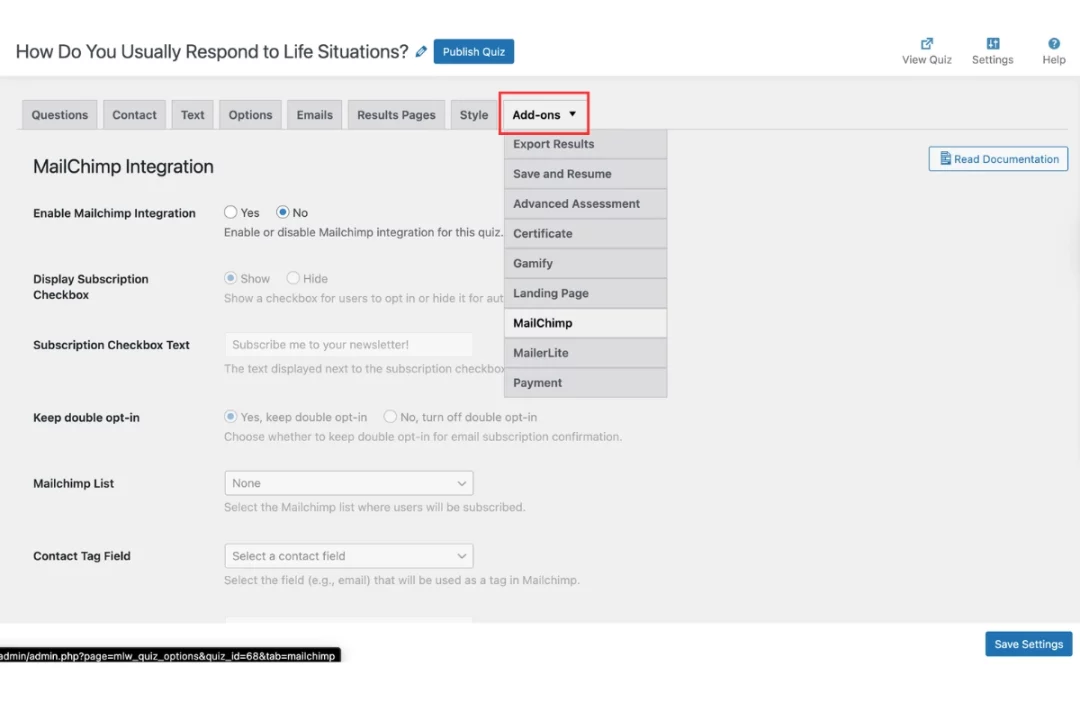Image resolution: width=1080 pixels, height=720 pixels.
Task: Open the Style tab
Action: point(473,114)
